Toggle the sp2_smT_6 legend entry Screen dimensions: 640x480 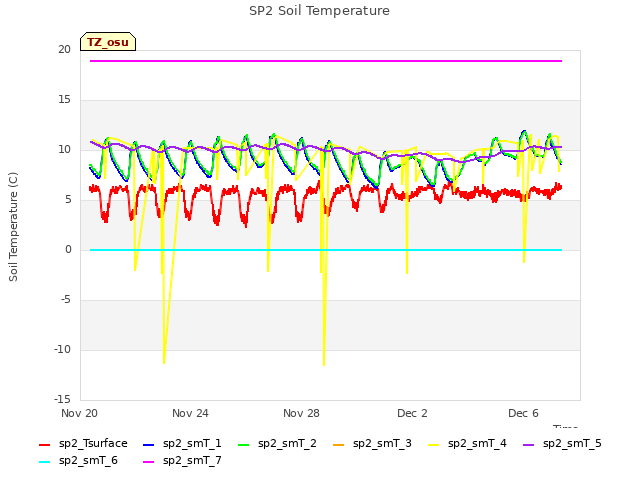click(78, 461)
